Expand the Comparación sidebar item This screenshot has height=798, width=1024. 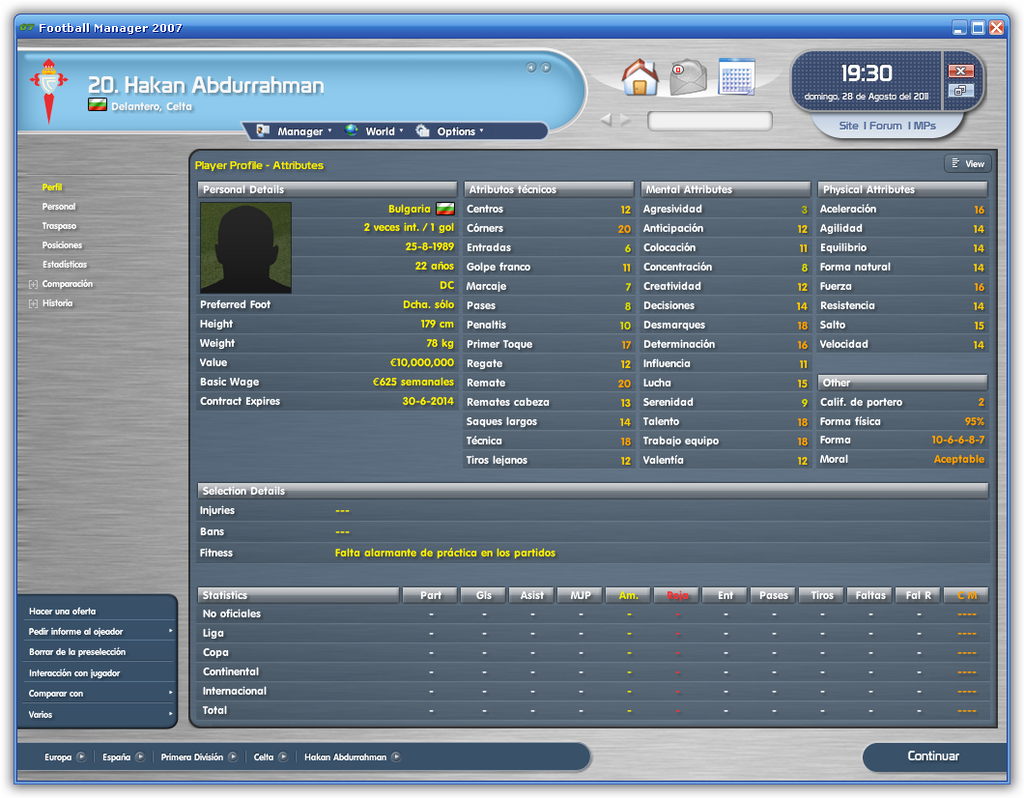[x=33, y=284]
